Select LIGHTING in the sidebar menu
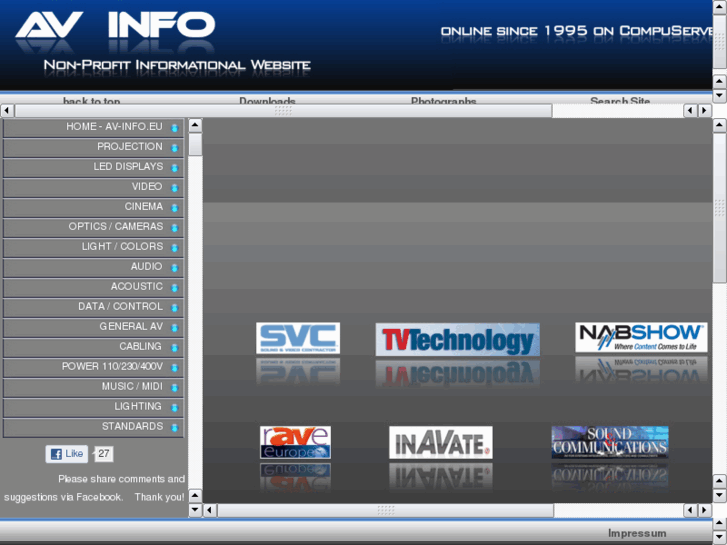The image size is (727, 545). [x=93, y=407]
